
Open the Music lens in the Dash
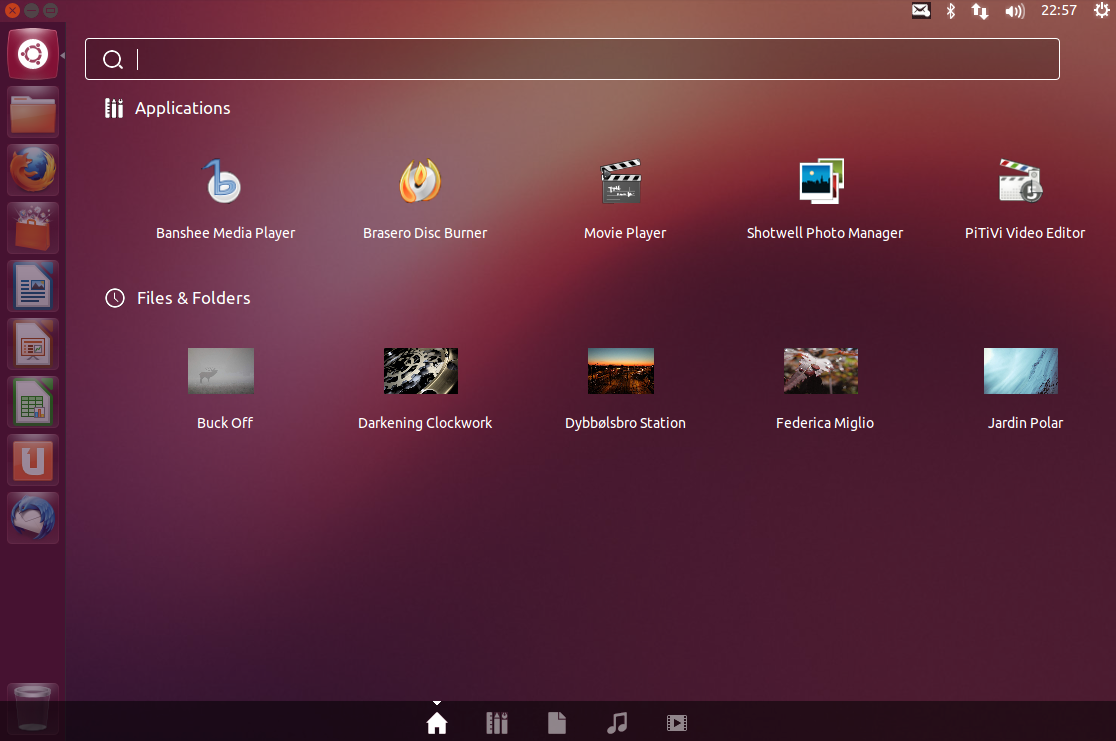tap(617, 722)
